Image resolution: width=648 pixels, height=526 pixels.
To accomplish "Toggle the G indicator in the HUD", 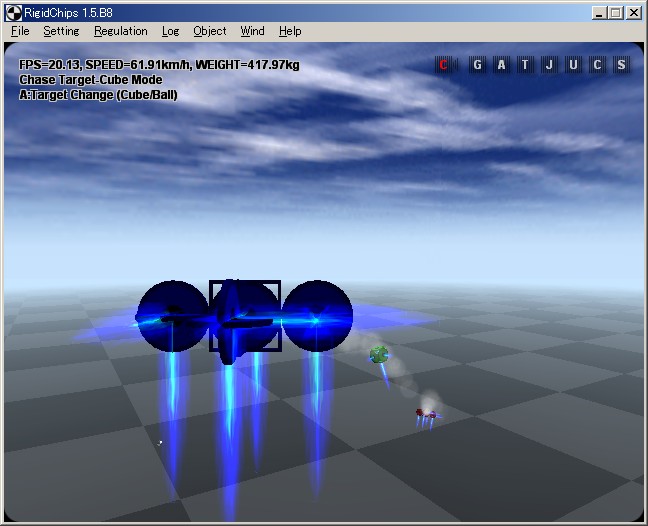I will [x=477, y=65].
